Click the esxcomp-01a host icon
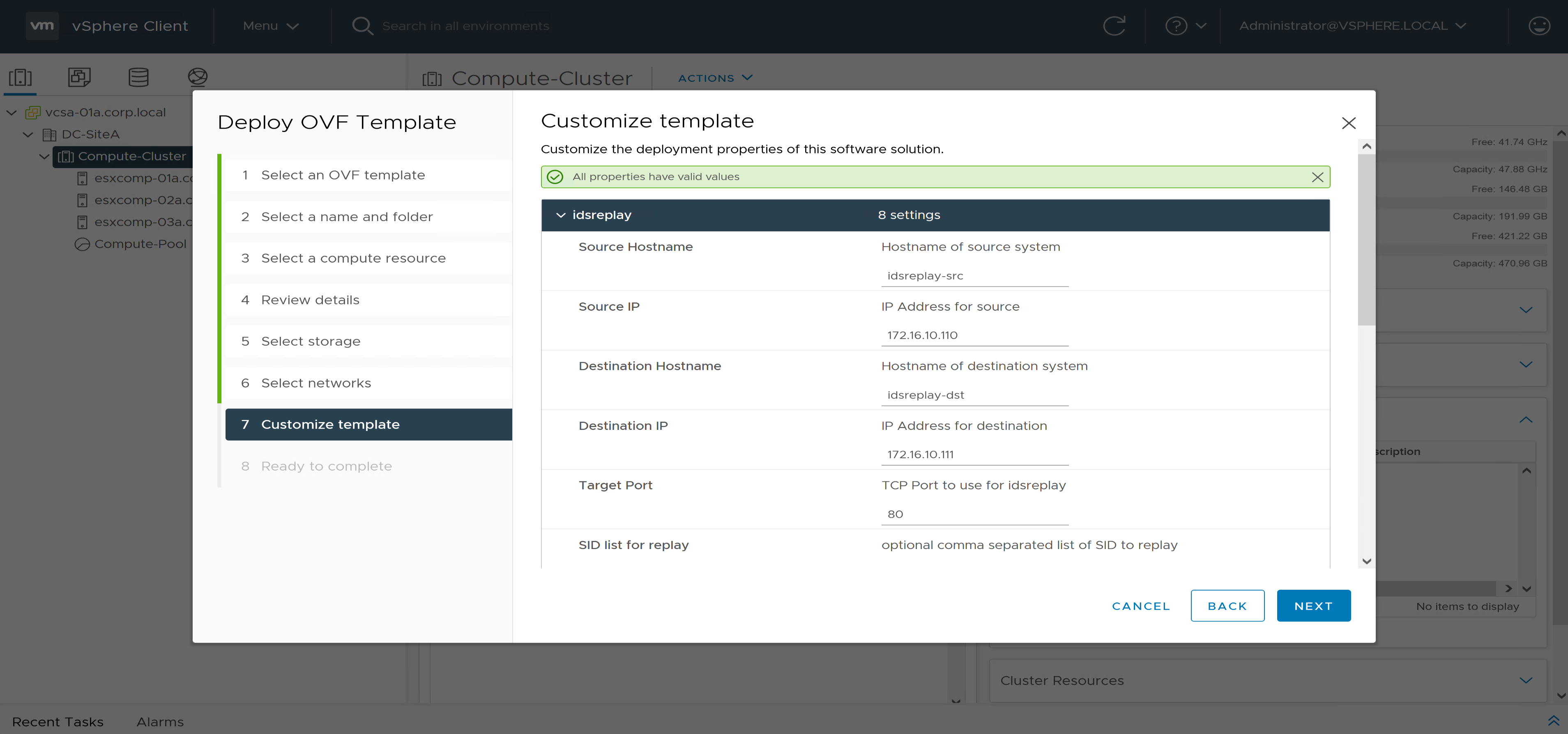Screen dimensions: 1568x734 click(x=82, y=178)
